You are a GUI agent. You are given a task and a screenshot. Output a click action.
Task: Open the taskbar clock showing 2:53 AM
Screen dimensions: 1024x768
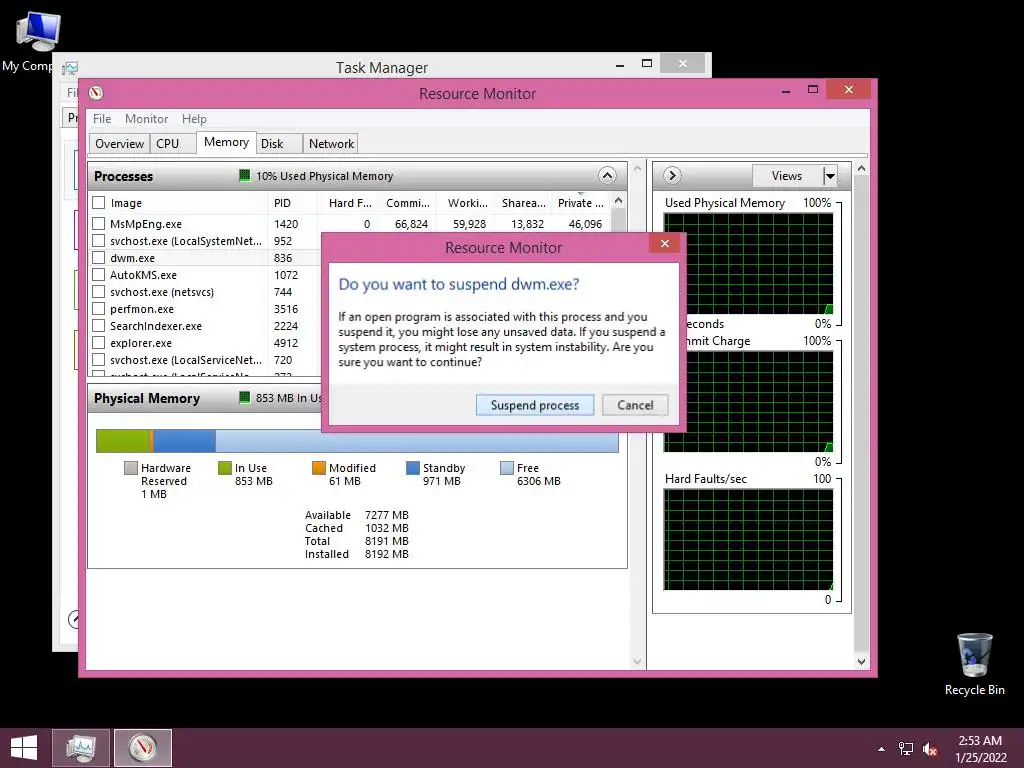click(x=980, y=749)
